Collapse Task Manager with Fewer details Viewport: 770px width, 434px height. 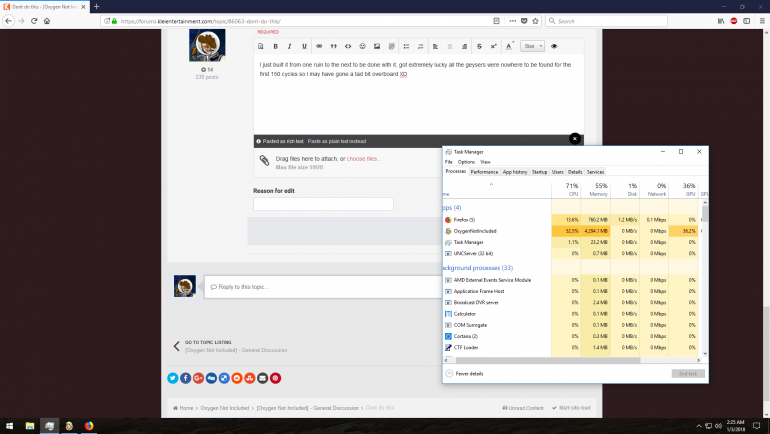(467, 373)
